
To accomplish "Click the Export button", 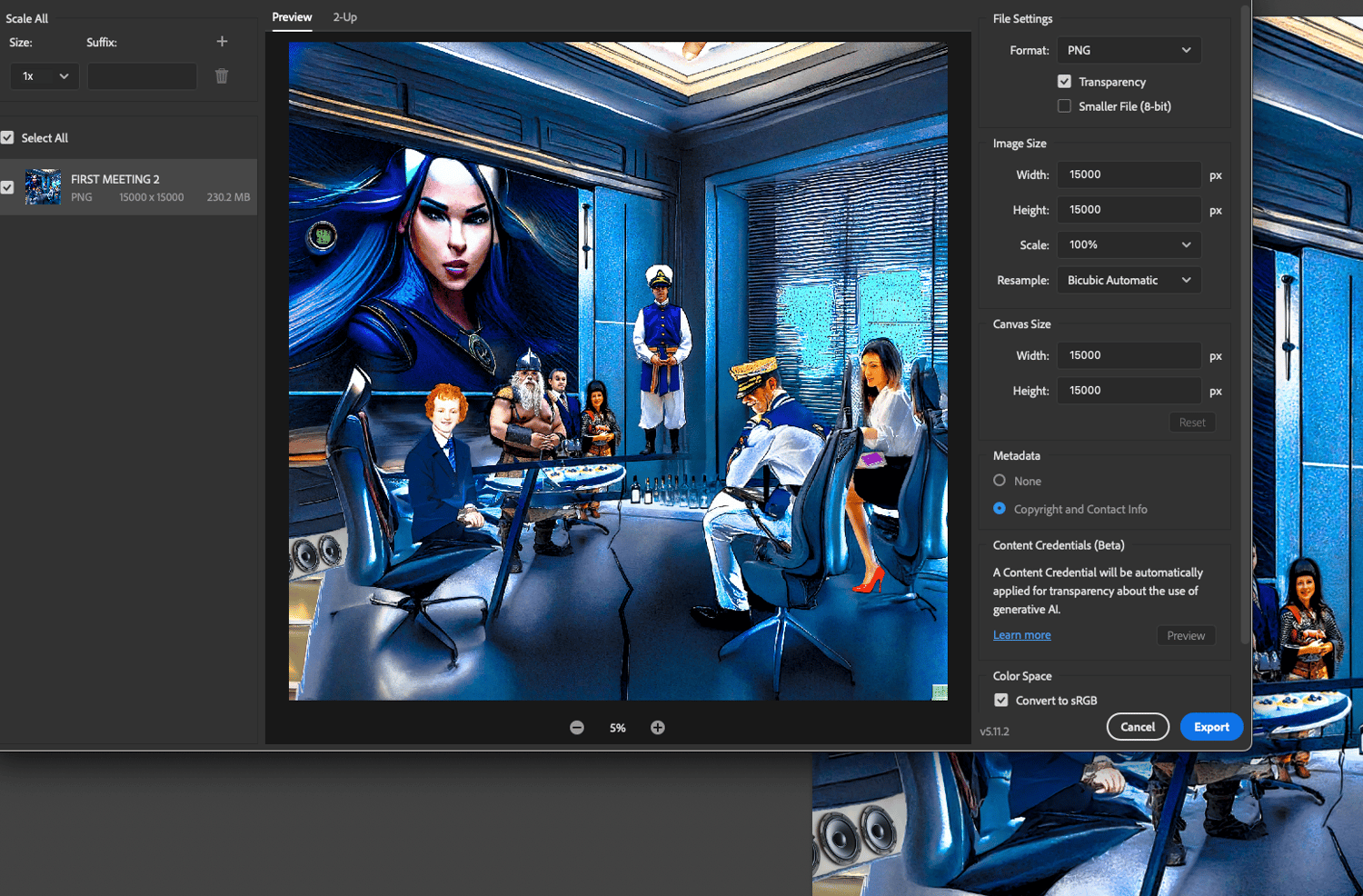I will 1211,727.
